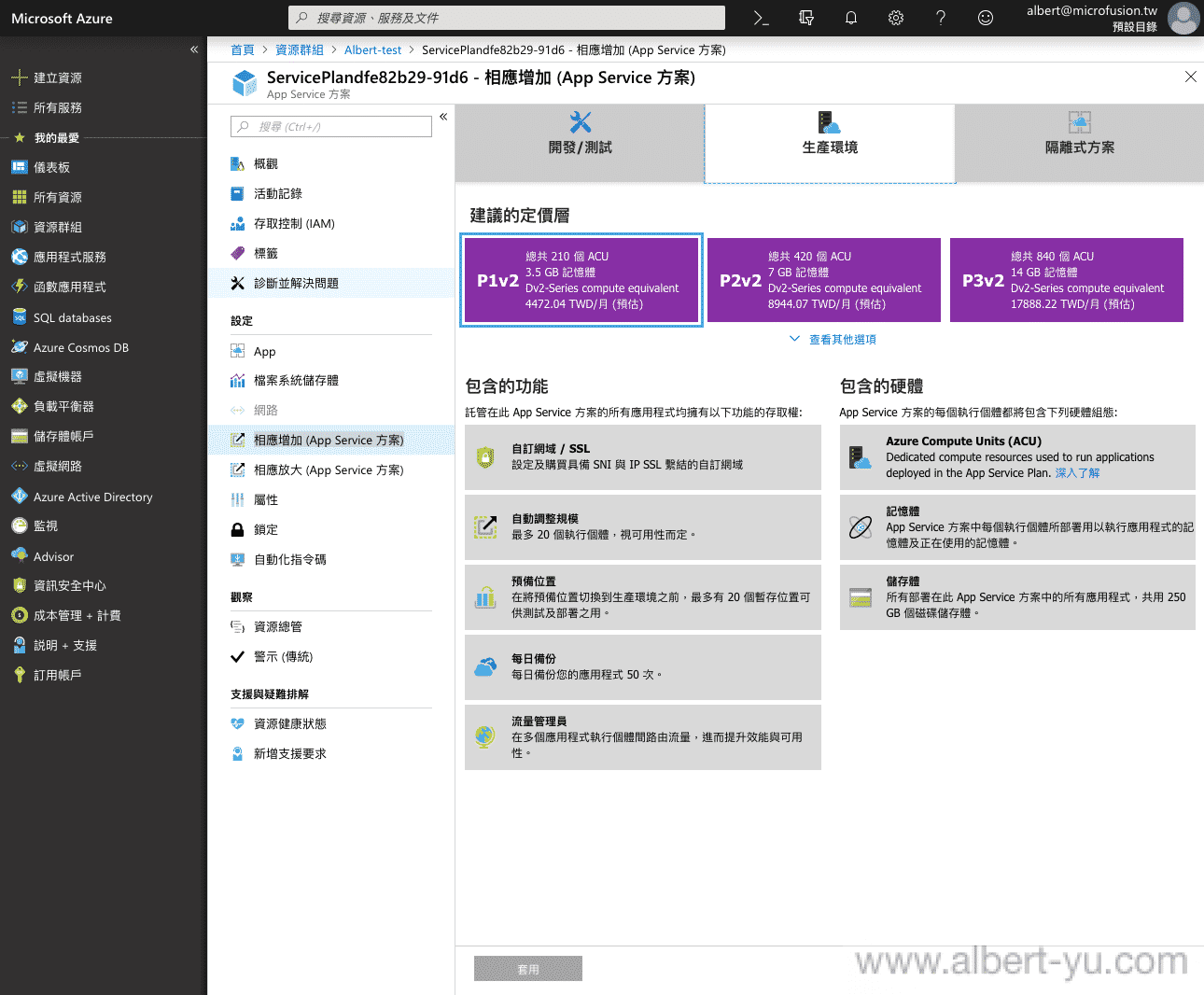Image resolution: width=1204 pixels, height=995 pixels.
Task: Select 鎖定 locks menu item
Action: [x=331, y=529]
